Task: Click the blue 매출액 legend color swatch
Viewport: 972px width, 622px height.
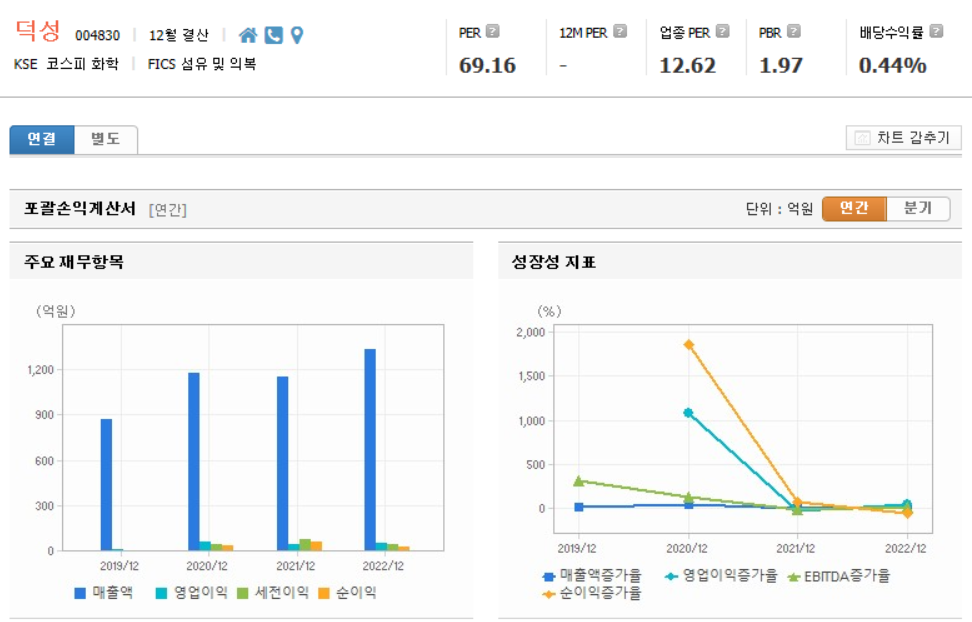Action: coord(79,592)
